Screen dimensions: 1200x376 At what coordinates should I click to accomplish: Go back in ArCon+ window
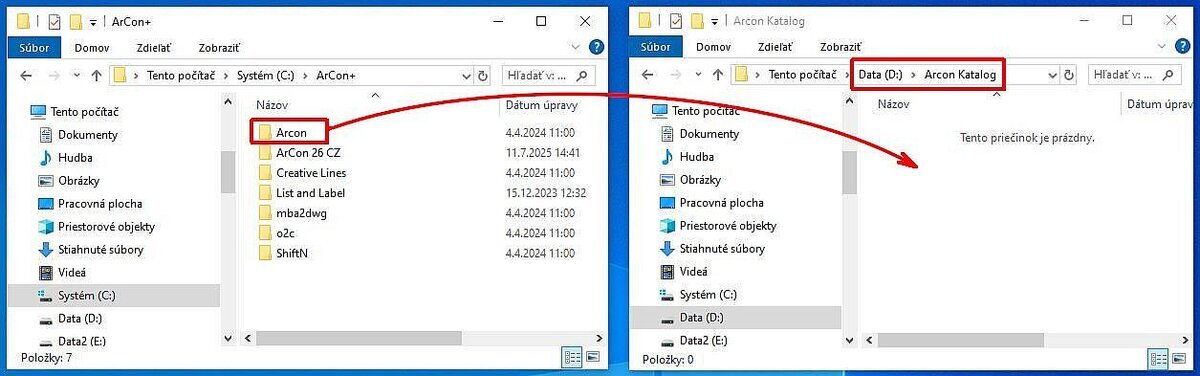(28, 75)
